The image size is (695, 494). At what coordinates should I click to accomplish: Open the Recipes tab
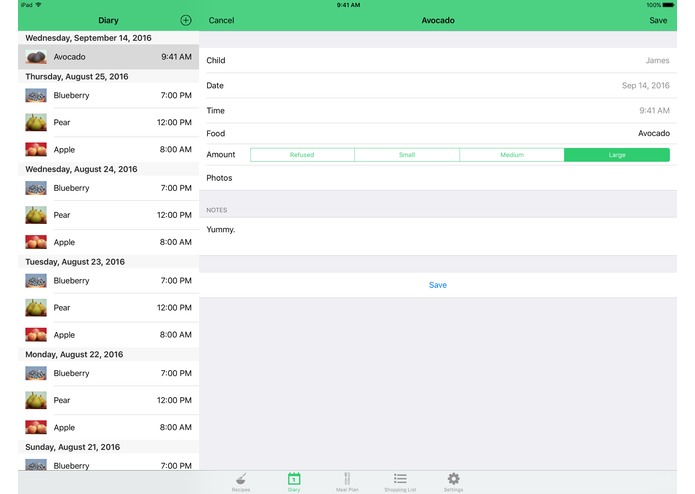pyautogui.click(x=241, y=482)
